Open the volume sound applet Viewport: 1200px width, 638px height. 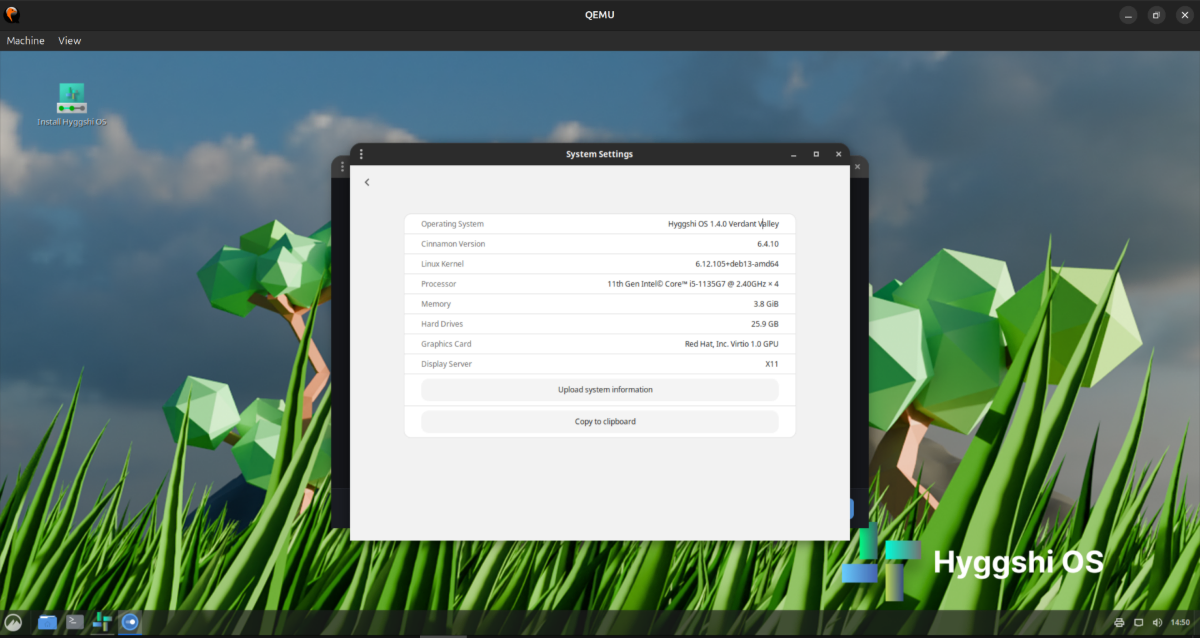pos(1157,623)
